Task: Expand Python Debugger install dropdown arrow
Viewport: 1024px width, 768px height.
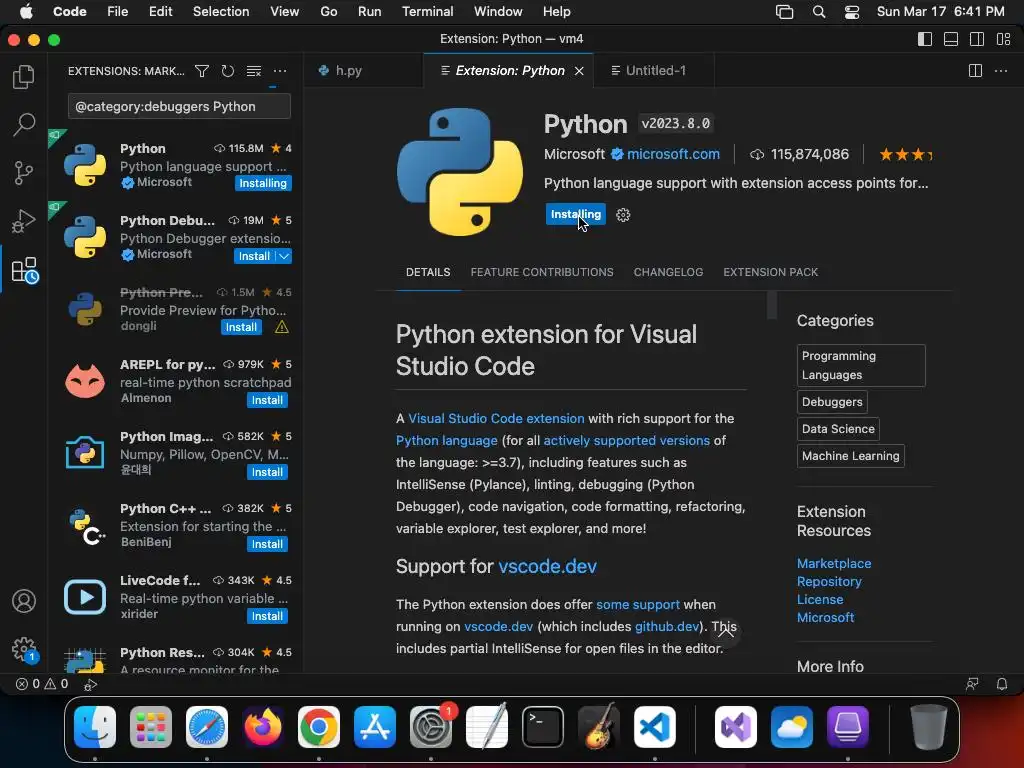Action: pos(284,256)
